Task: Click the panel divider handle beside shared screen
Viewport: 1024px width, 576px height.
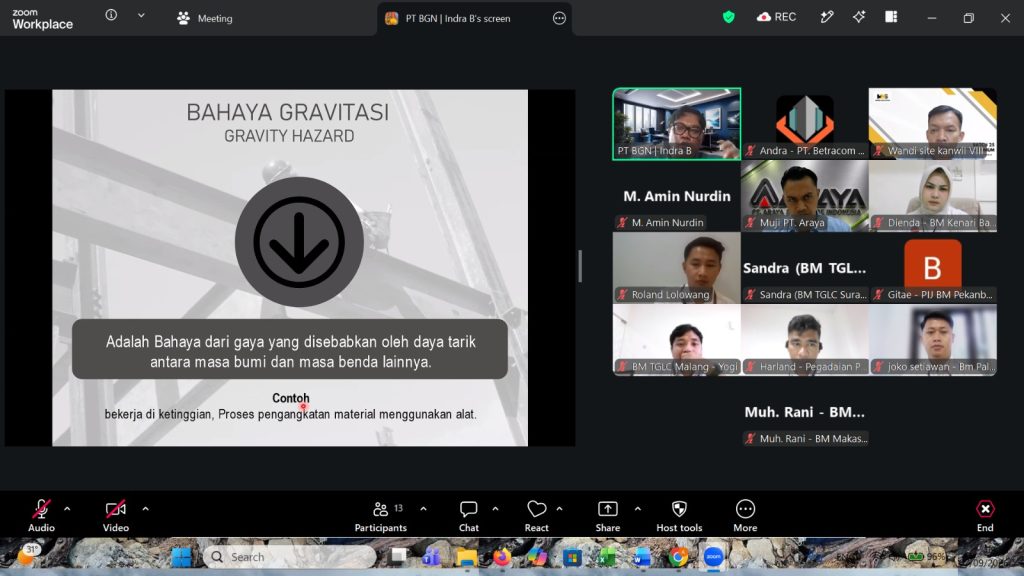Action: tap(580, 266)
